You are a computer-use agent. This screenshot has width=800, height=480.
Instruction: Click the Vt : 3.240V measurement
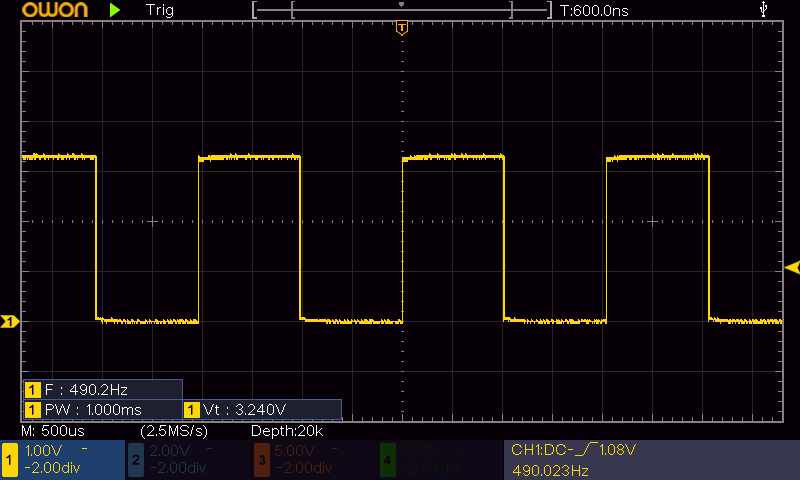(262, 410)
